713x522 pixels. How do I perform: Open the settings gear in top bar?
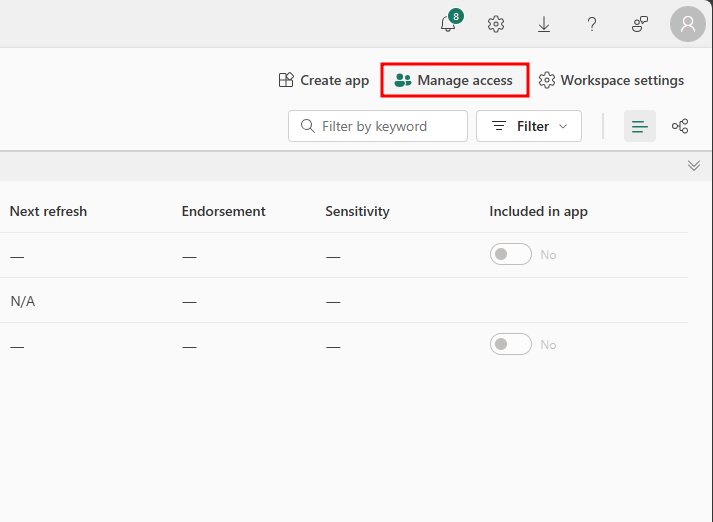(496, 24)
